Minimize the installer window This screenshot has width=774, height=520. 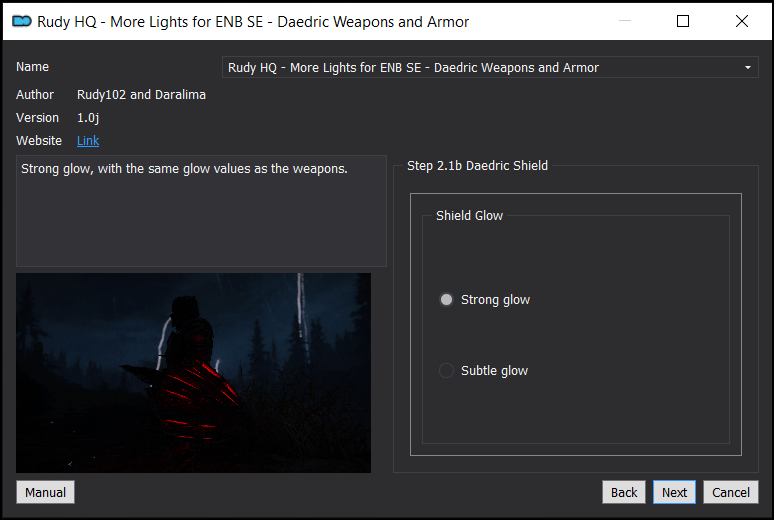[x=625, y=21]
